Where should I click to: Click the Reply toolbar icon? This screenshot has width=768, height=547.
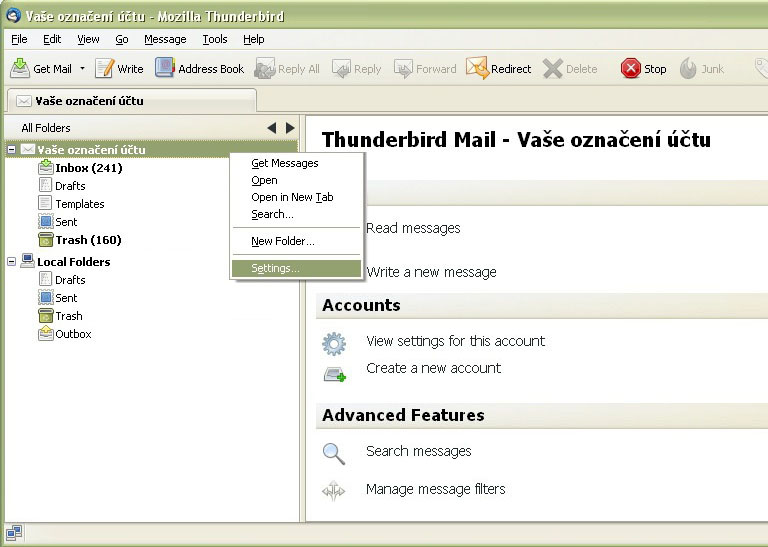tap(341, 69)
